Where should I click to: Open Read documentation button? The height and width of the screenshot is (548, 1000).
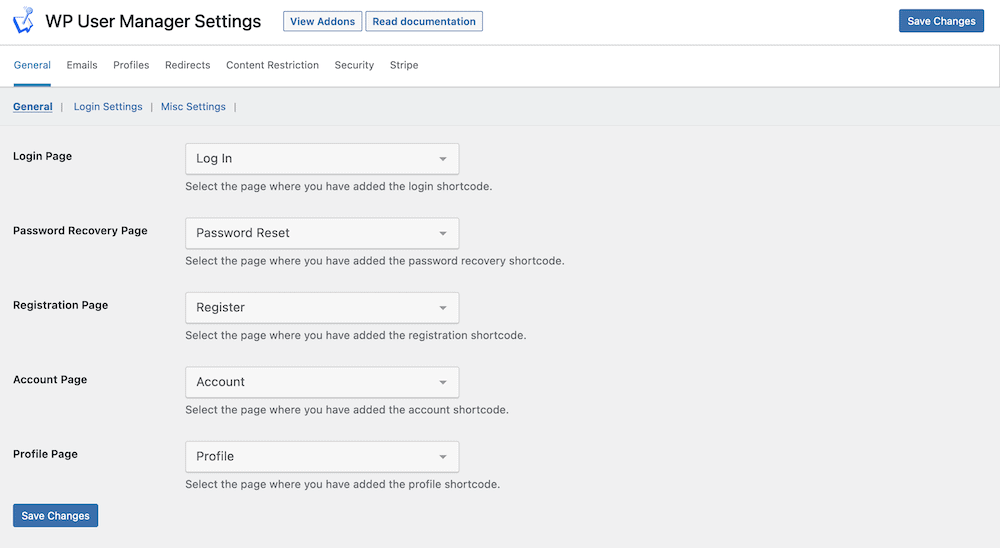(424, 21)
